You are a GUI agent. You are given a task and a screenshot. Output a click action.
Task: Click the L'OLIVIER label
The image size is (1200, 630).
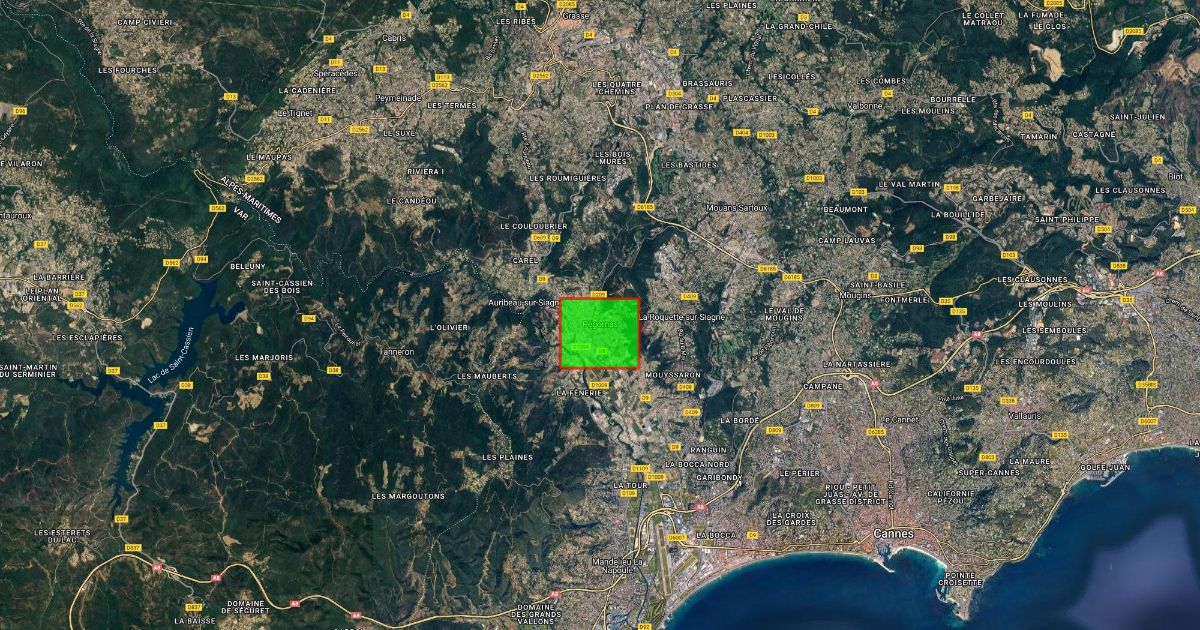pyautogui.click(x=448, y=327)
